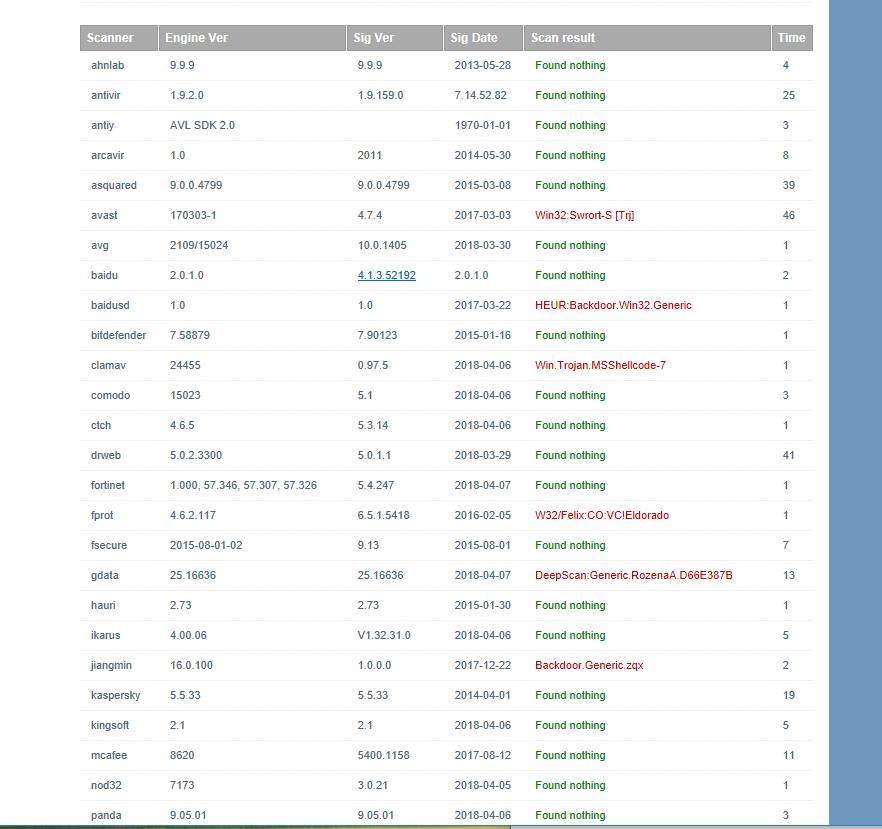Click the 7.58879 bitdefender engine version
The height and width of the screenshot is (829, 882).
click(190, 335)
